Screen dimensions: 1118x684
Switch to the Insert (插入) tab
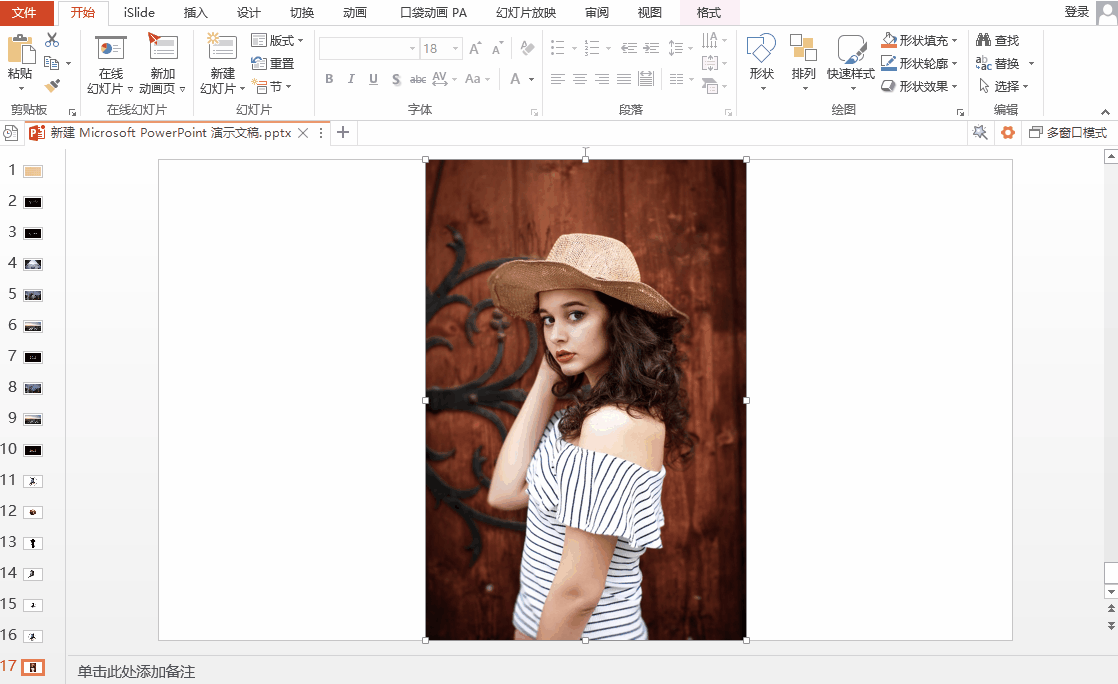[195, 13]
